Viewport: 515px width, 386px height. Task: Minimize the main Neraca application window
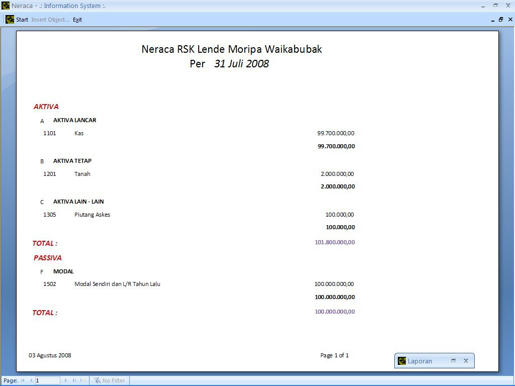pos(483,6)
